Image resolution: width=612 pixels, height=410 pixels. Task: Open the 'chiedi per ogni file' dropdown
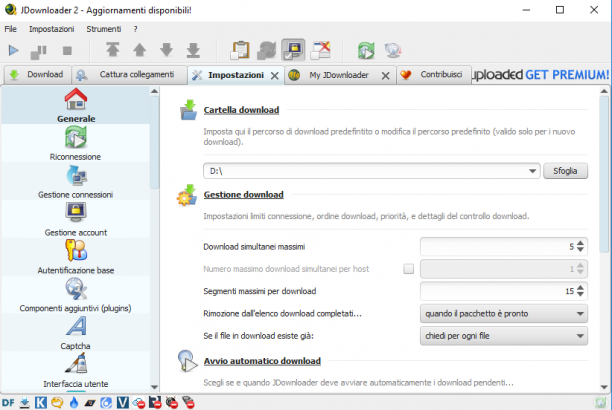click(503, 336)
